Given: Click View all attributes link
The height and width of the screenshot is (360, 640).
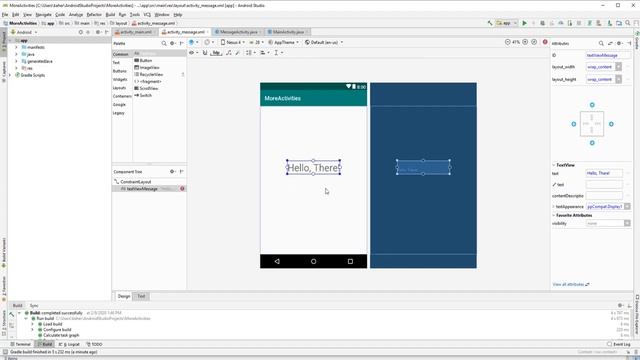Looking at the screenshot, I should tap(568, 284).
